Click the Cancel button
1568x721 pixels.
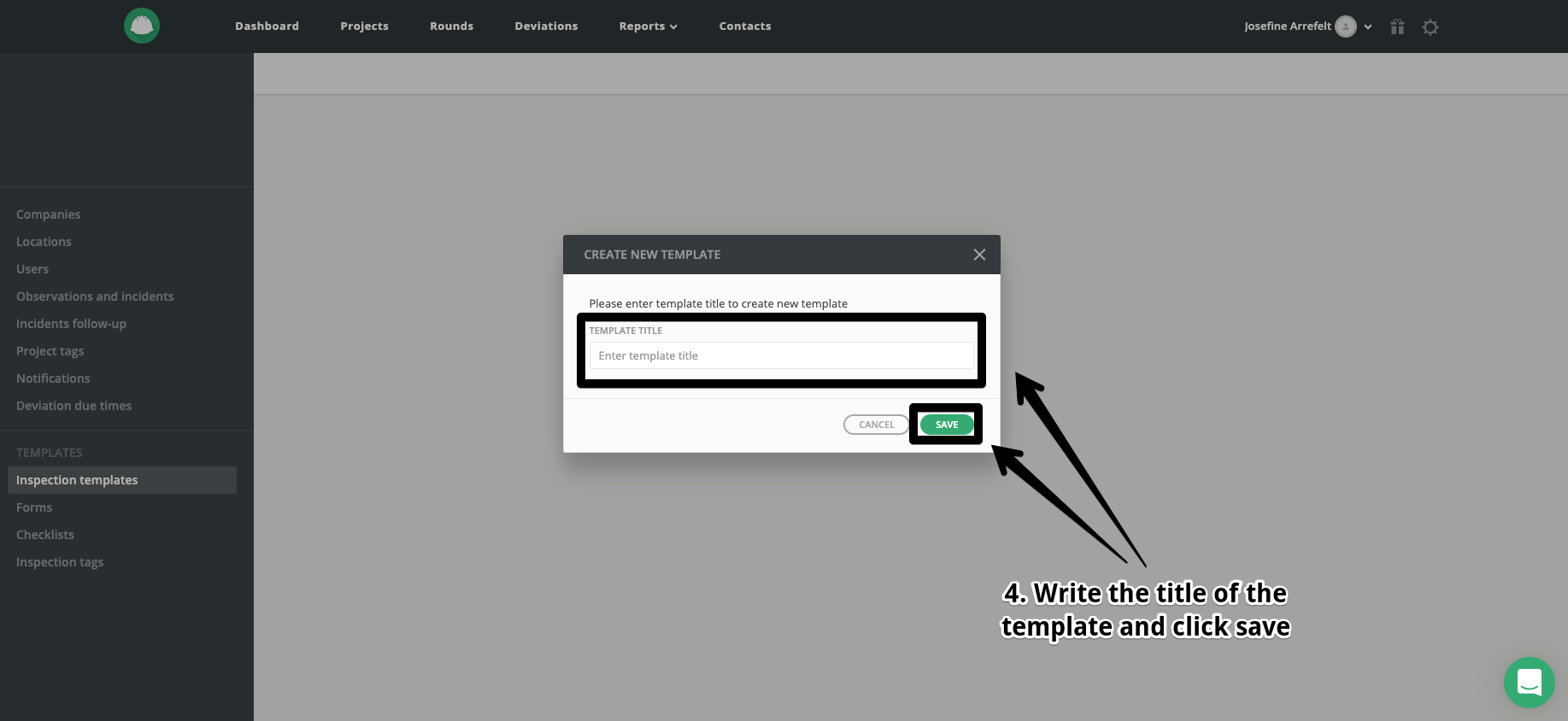[x=877, y=425]
